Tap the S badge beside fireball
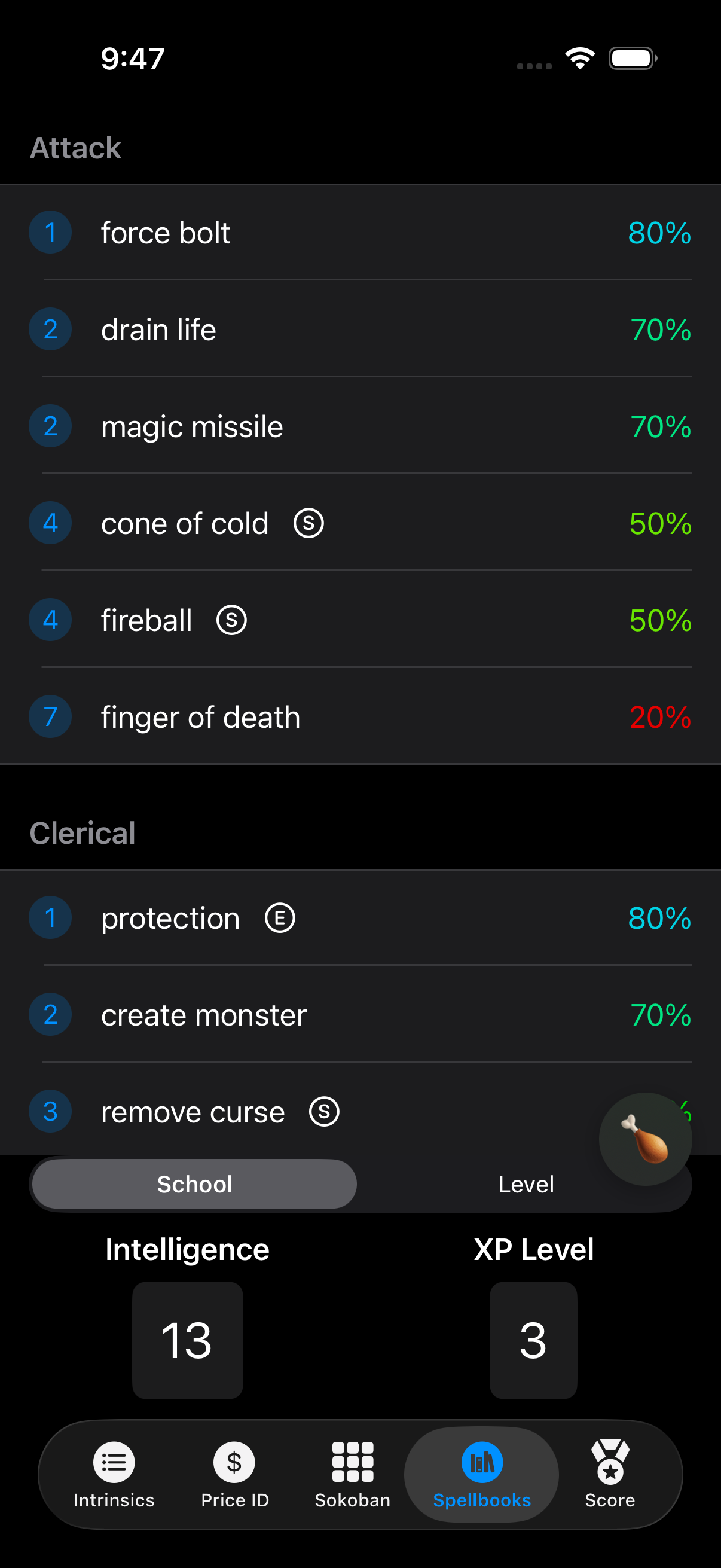This screenshot has height=1568, width=721. pyautogui.click(x=231, y=619)
